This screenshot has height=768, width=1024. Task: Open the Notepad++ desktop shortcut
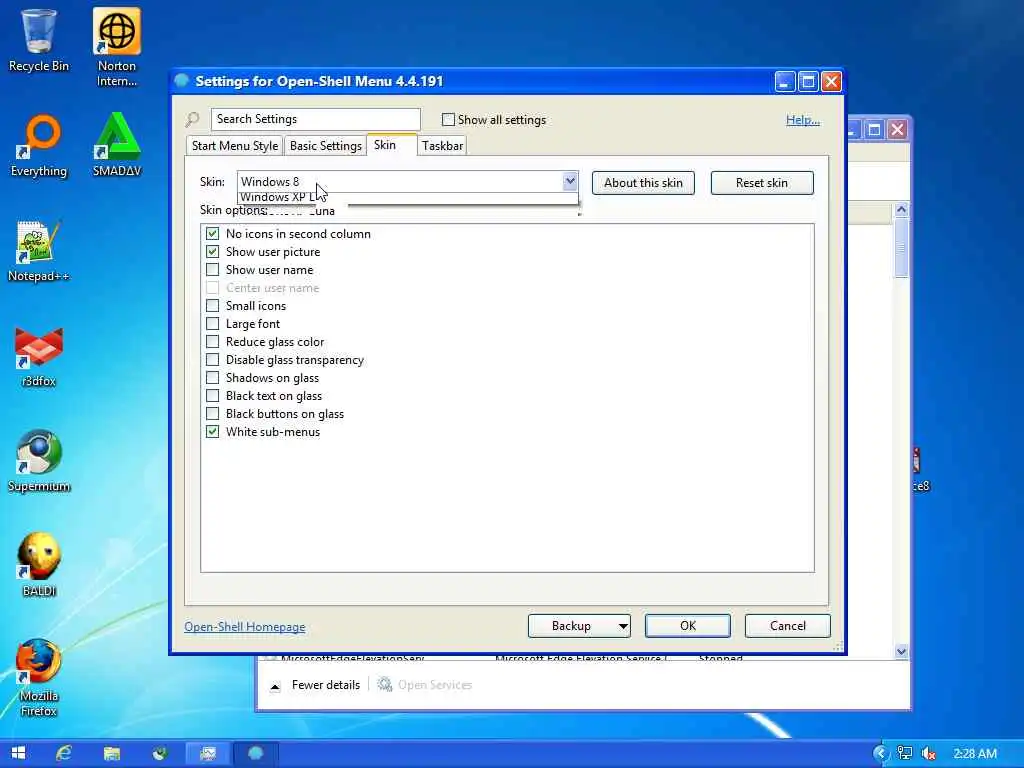click(x=39, y=251)
